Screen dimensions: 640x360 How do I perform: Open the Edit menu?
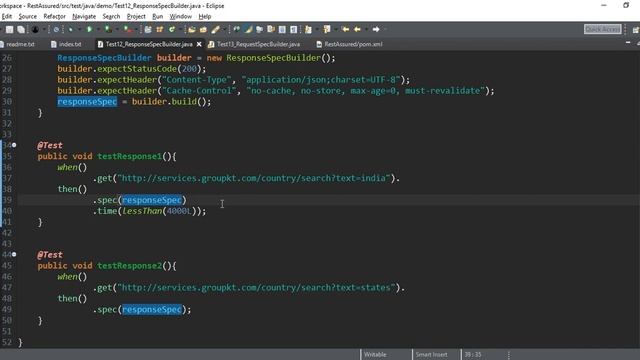point(7,16)
